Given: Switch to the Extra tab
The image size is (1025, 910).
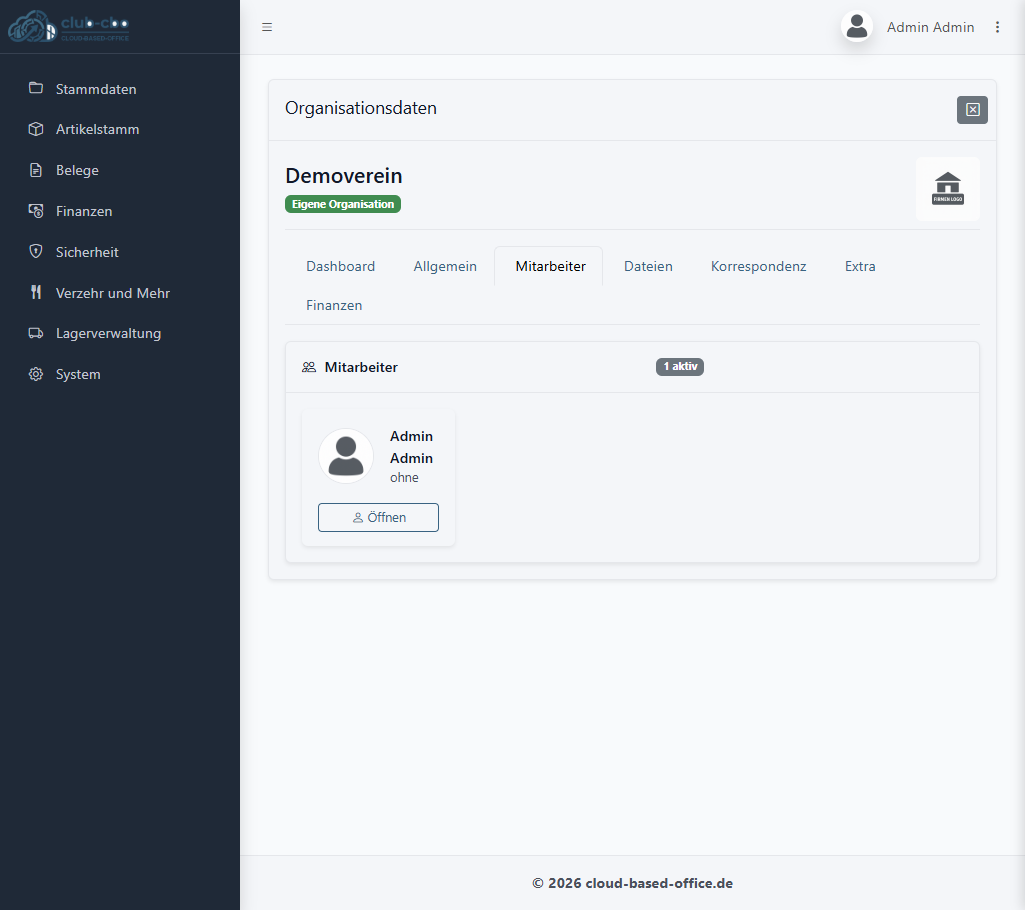Looking at the screenshot, I should point(860,266).
